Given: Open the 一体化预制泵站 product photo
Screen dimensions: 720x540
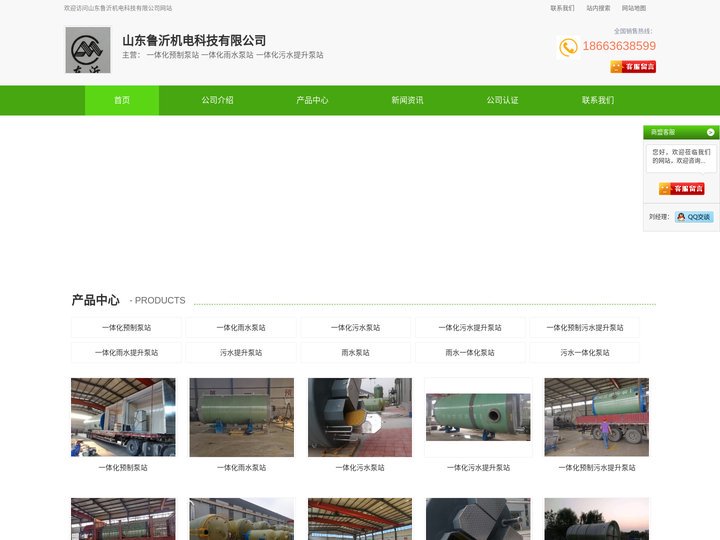Looking at the screenshot, I should pyautogui.click(x=123, y=417).
